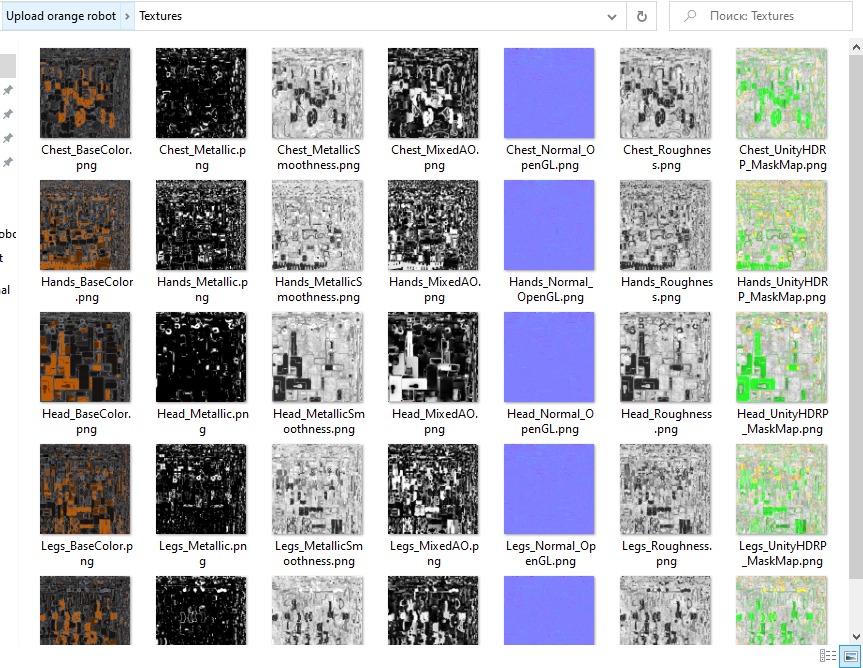Select Hands_Roughness.png thumbnail
Viewport: 863px width, 668px height.
pyautogui.click(x=665, y=225)
